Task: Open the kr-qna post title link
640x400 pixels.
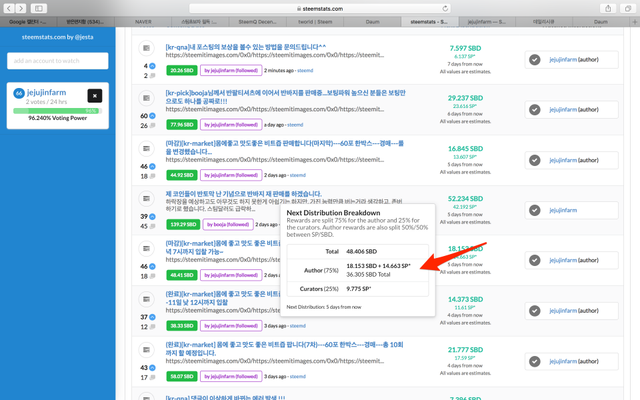Action: pos(246,47)
